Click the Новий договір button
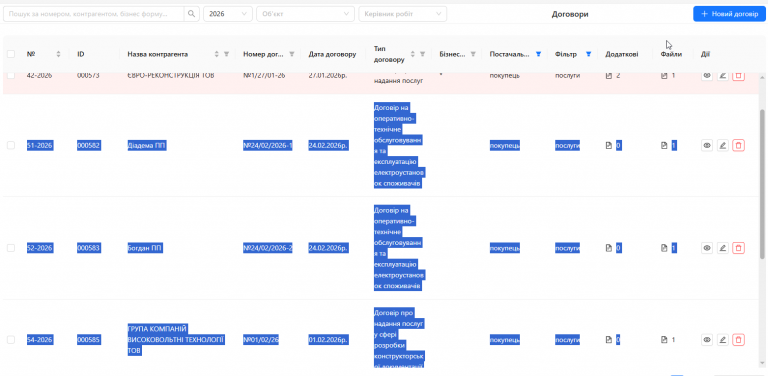 [x=729, y=14]
